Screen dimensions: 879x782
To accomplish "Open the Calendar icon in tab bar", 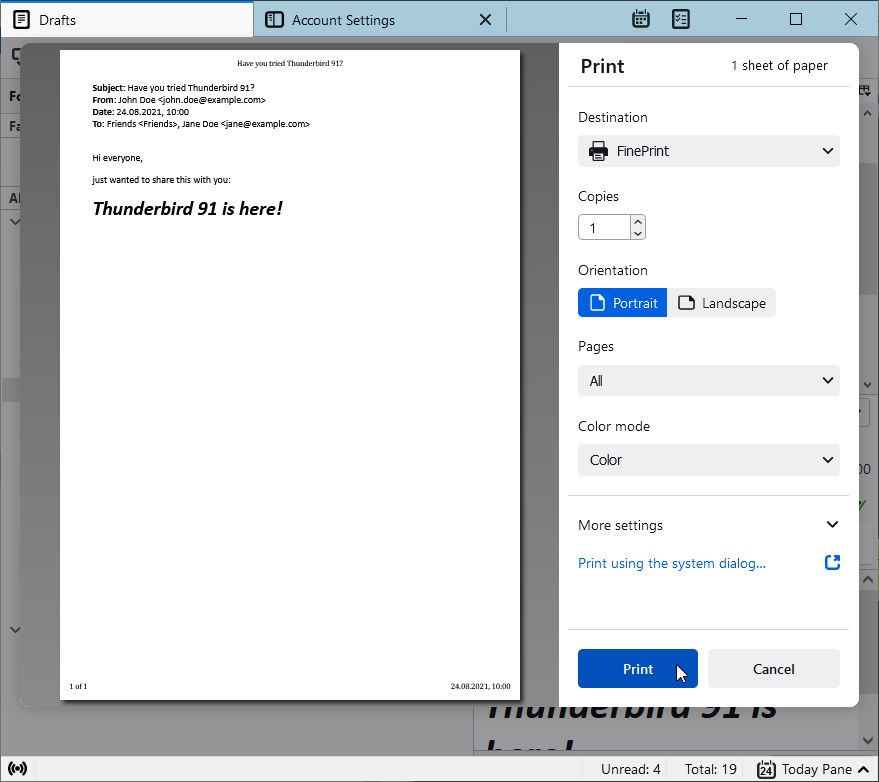I will pyautogui.click(x=641, y=19).
